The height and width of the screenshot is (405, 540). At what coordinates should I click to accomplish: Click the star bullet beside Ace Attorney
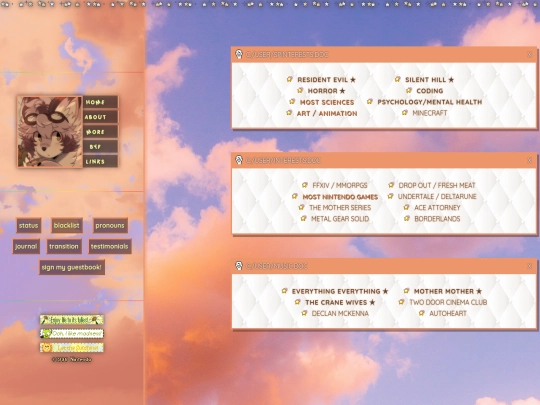pos(406,207)
